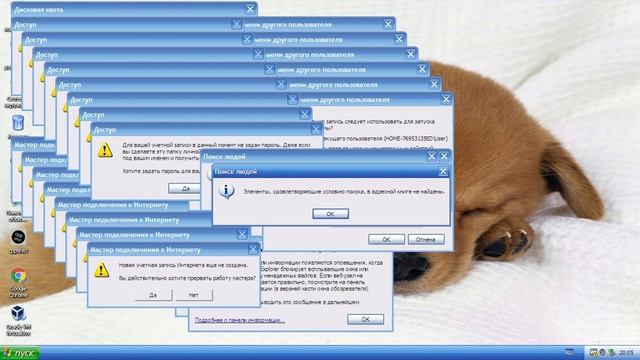Click the warning icon in front Доступ dialog
Screen dimensions: 640x360
[105, 150]
